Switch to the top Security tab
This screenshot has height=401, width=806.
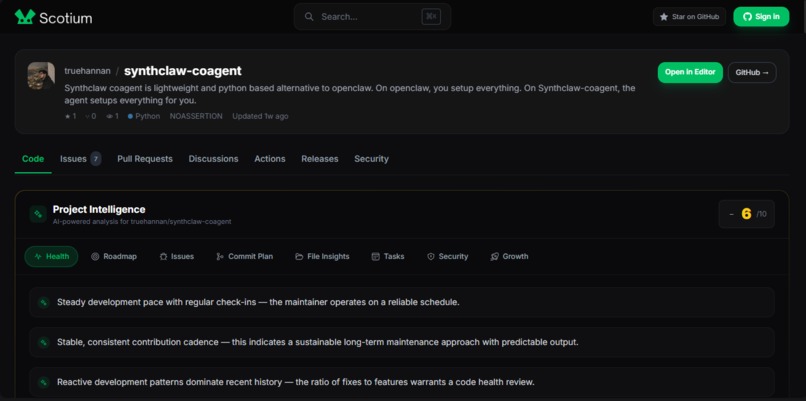click(371, 159)
